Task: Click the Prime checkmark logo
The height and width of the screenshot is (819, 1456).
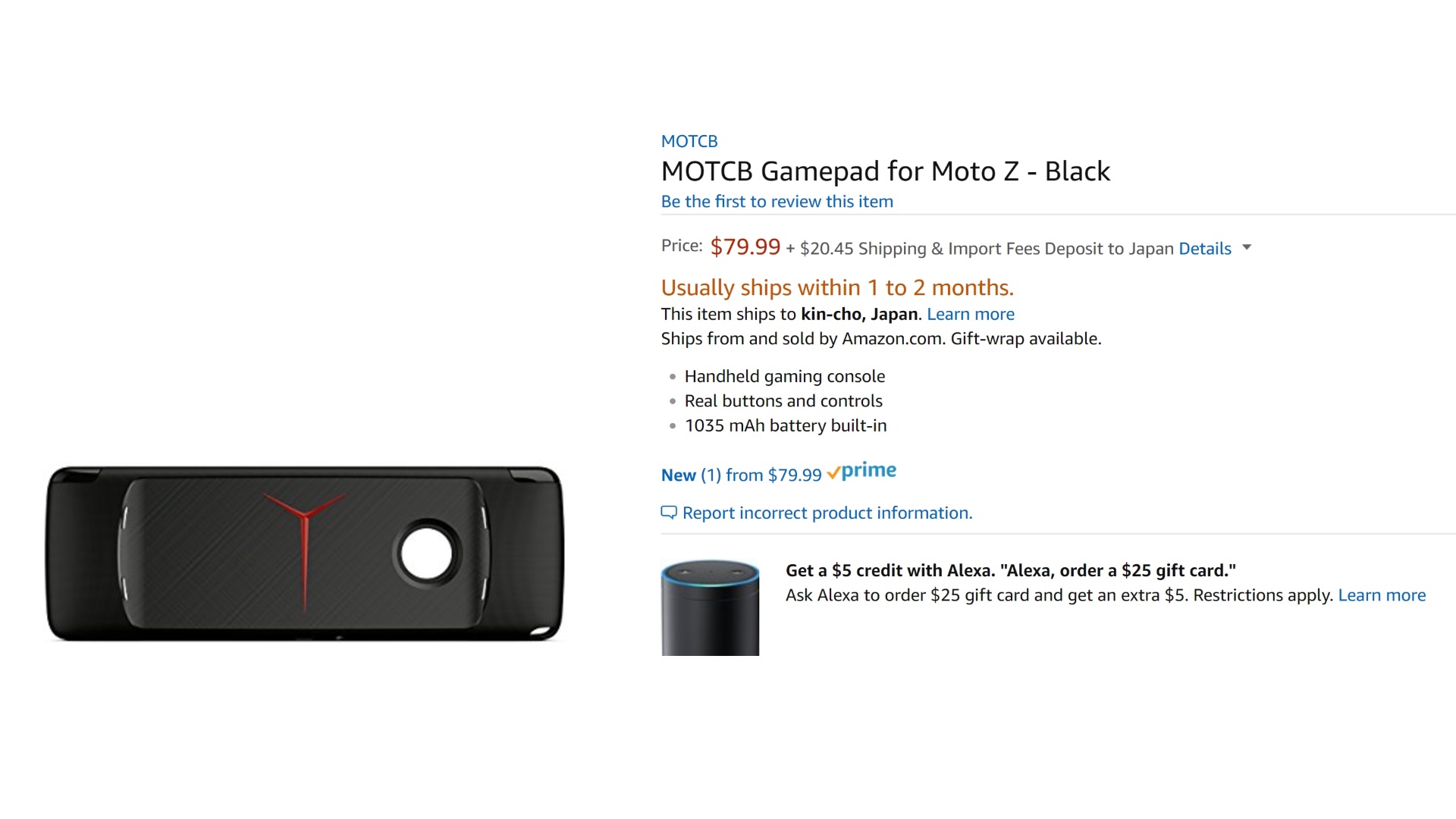Action: click(x=861, y=472)
